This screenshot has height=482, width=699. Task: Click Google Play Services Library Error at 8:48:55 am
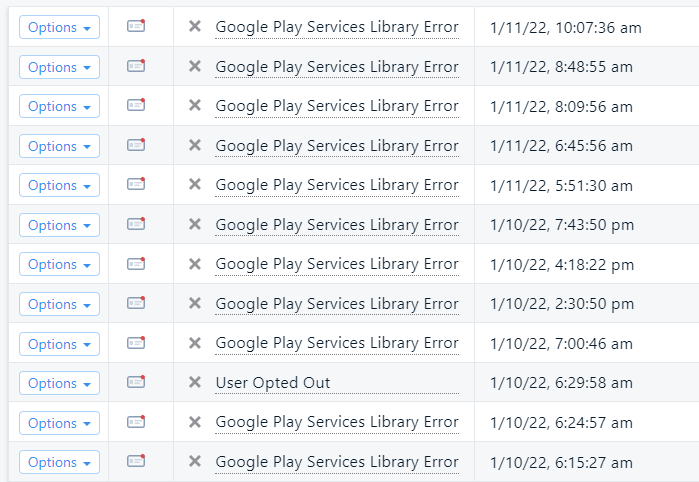[x=337, y=67]
